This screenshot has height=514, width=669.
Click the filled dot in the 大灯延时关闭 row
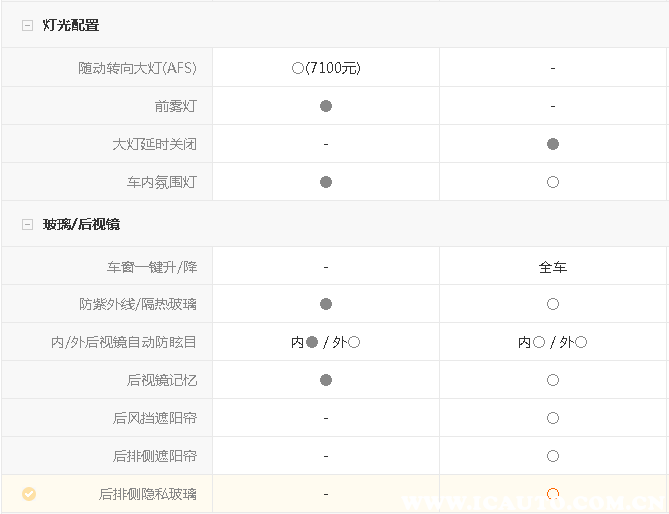click(553, 144)
